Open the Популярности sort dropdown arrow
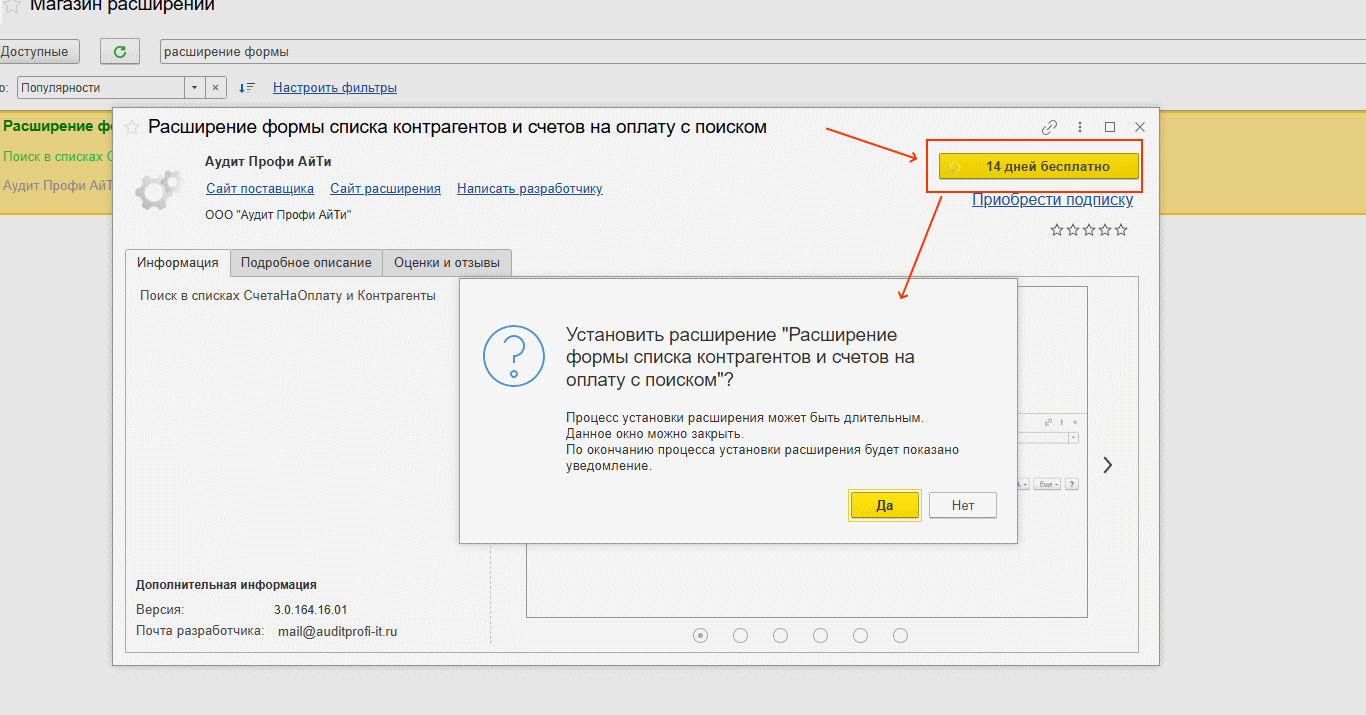 click(x=195, y=88)
